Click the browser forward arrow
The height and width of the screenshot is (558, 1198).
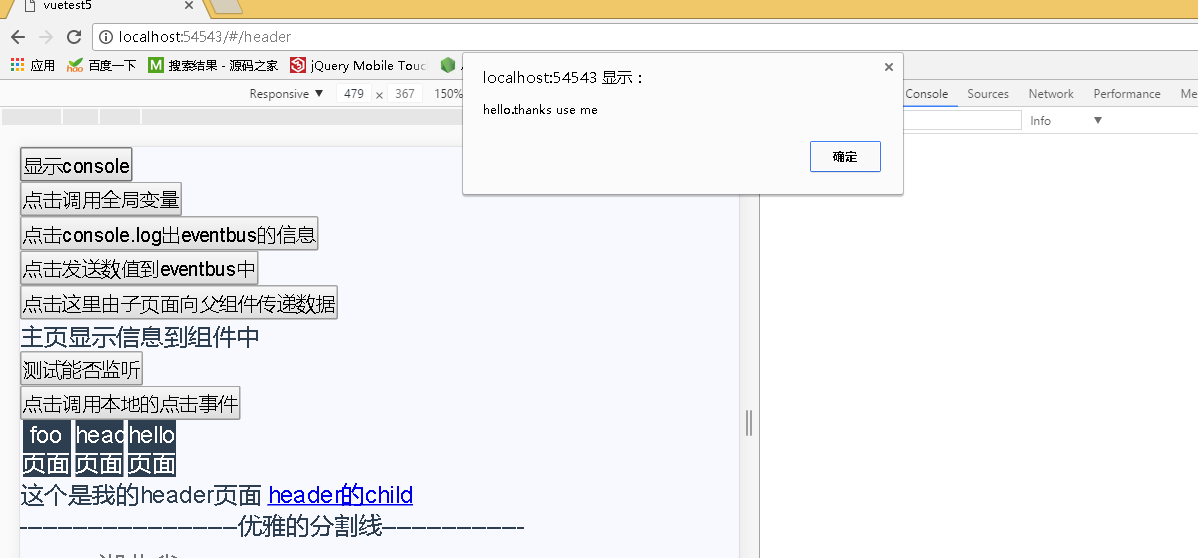[x=46, y=37]
